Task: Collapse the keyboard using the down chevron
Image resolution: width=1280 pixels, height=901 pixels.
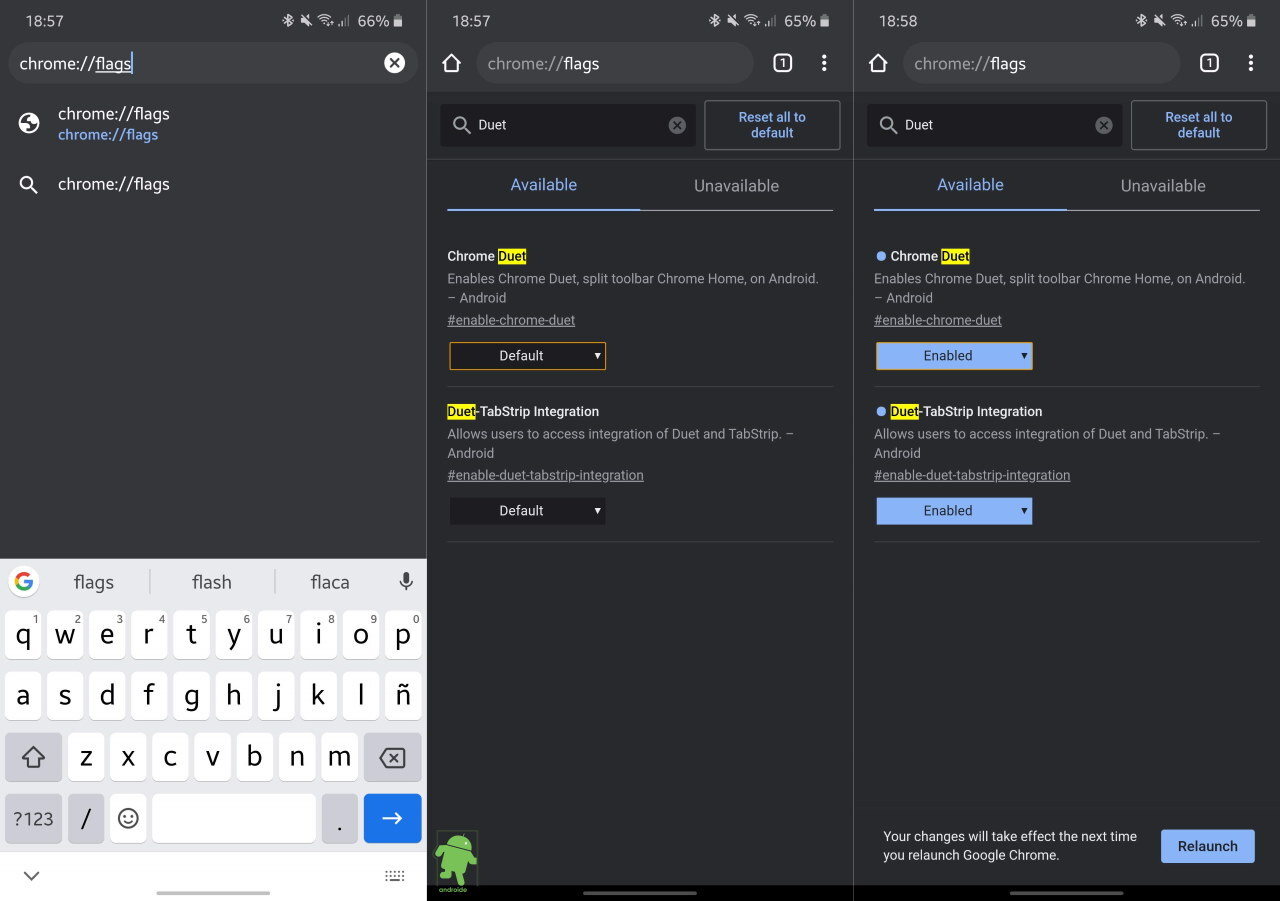Action: pyautogui.click(x=32, y=876)
